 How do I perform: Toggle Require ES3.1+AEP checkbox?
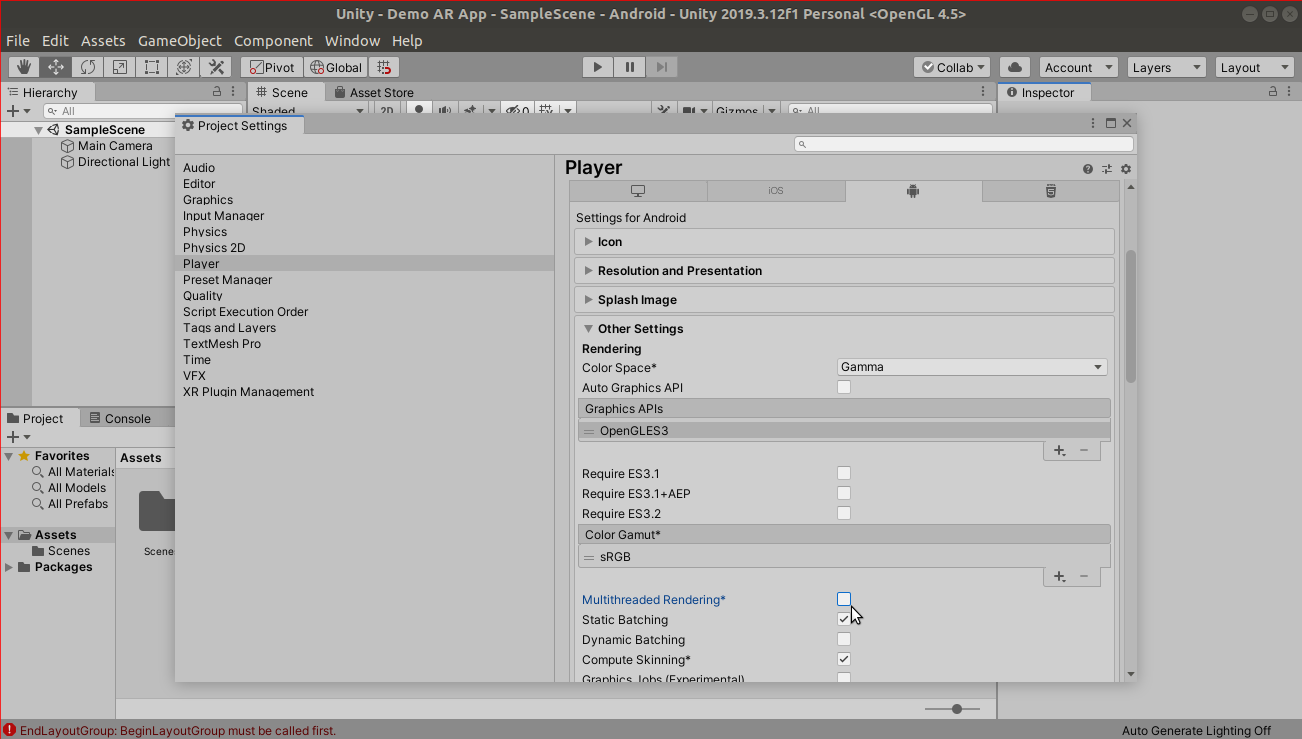(x=844, y=493)
